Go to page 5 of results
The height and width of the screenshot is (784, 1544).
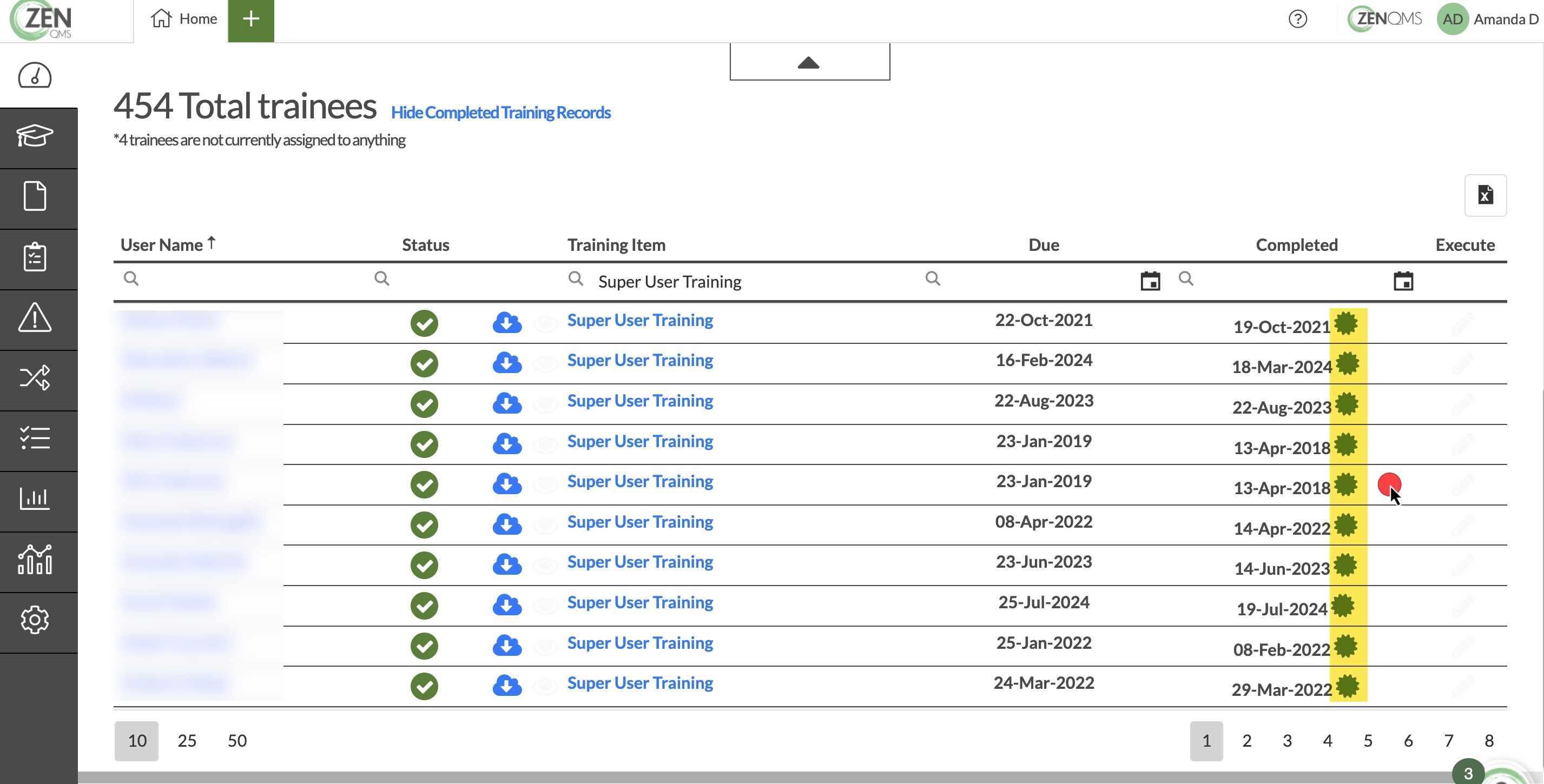[1368, 741]
